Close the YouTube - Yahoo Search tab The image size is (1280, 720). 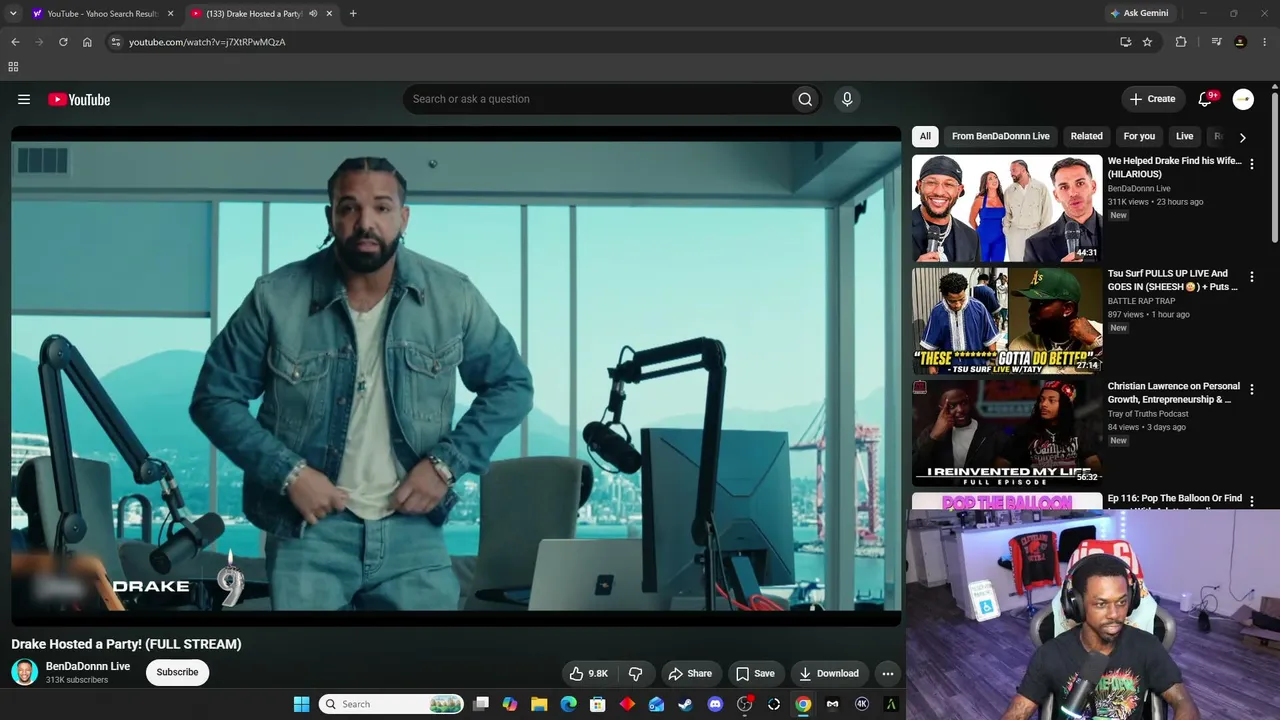[x=170, y=14]
